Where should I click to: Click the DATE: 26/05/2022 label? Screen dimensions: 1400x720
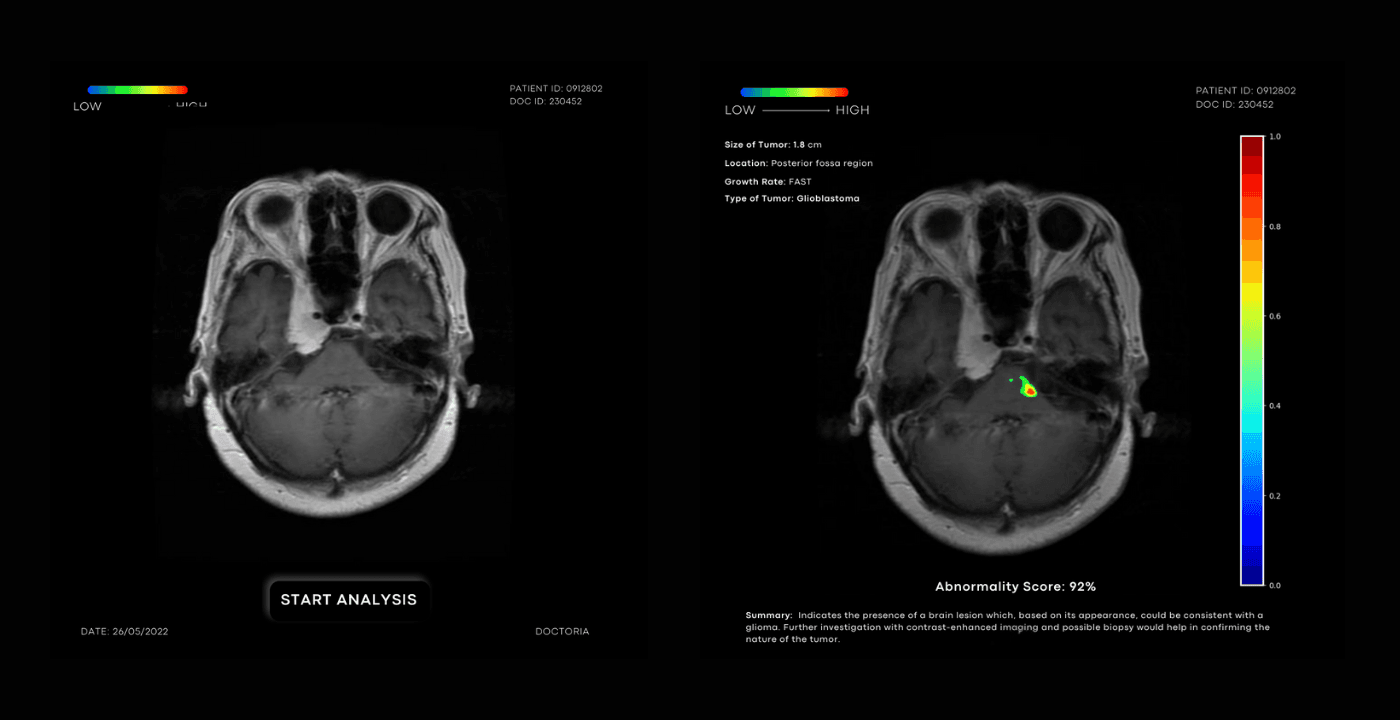pyautogui.click(x=125, y=632)
